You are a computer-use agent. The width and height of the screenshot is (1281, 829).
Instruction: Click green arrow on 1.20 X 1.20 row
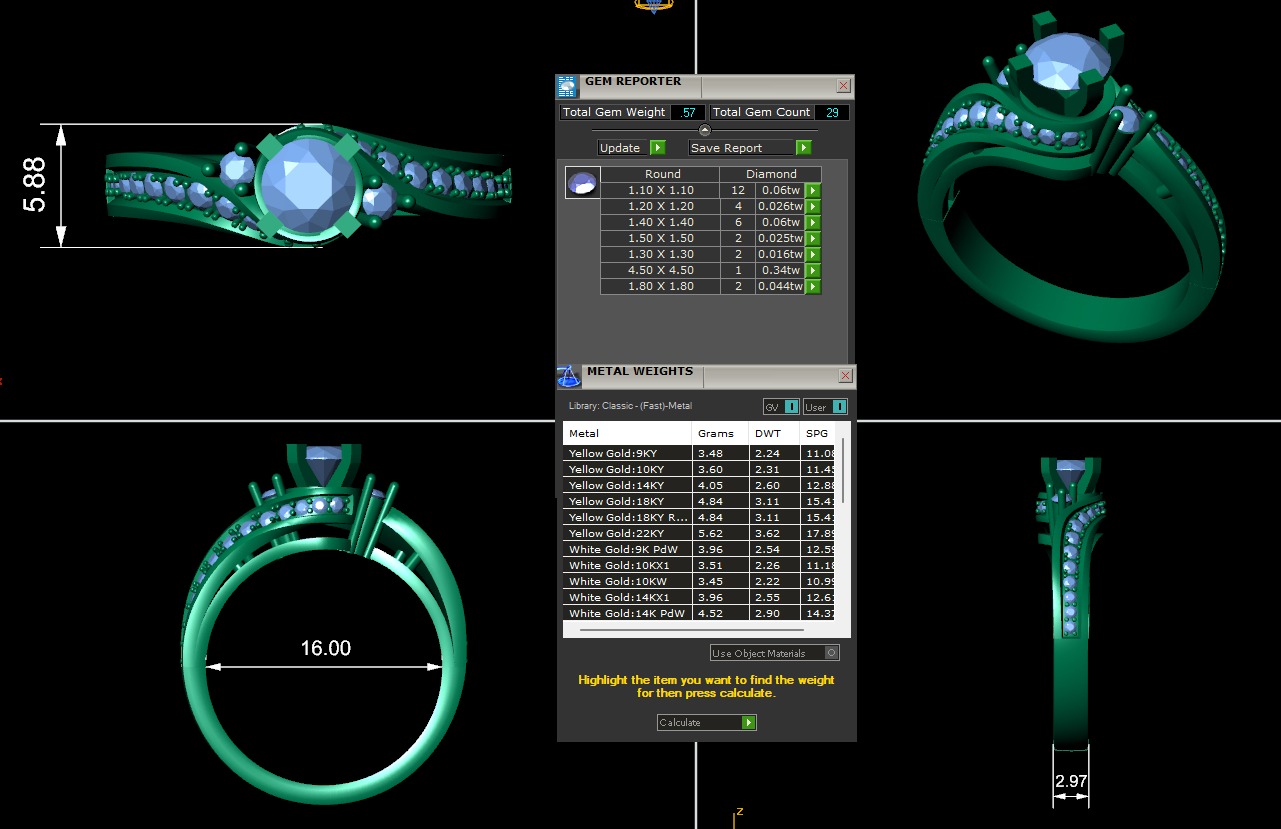(x=813, y=206)
